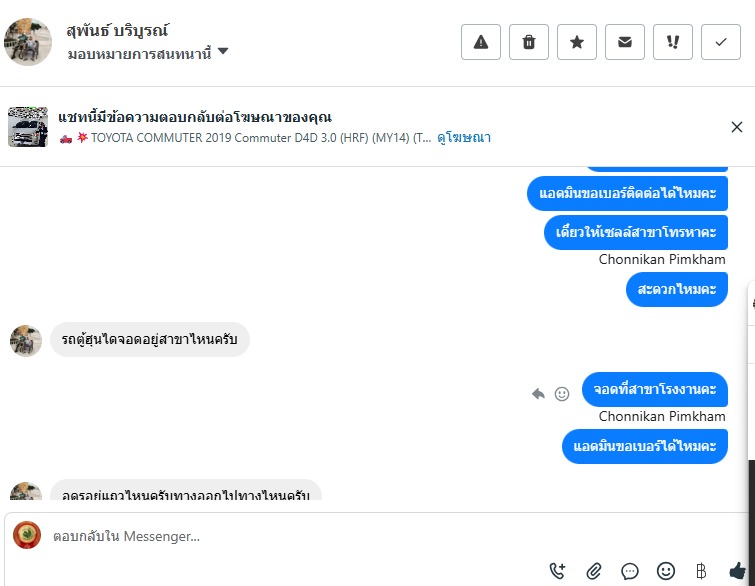The width and height of the screenshot is (755, 586).
Task: Flag conversation priority with exclamation icon
Action: coord(673,42)
